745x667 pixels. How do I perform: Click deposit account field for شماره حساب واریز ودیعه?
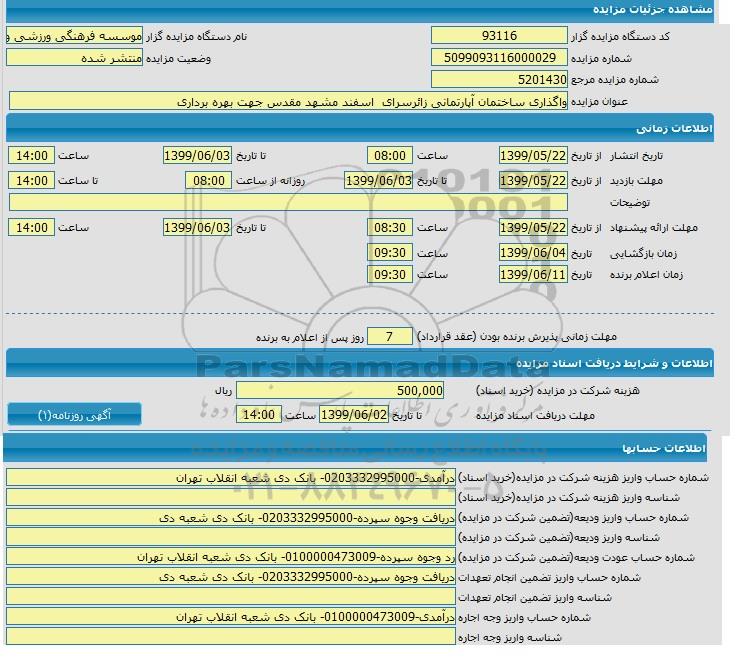pos(231,517)
